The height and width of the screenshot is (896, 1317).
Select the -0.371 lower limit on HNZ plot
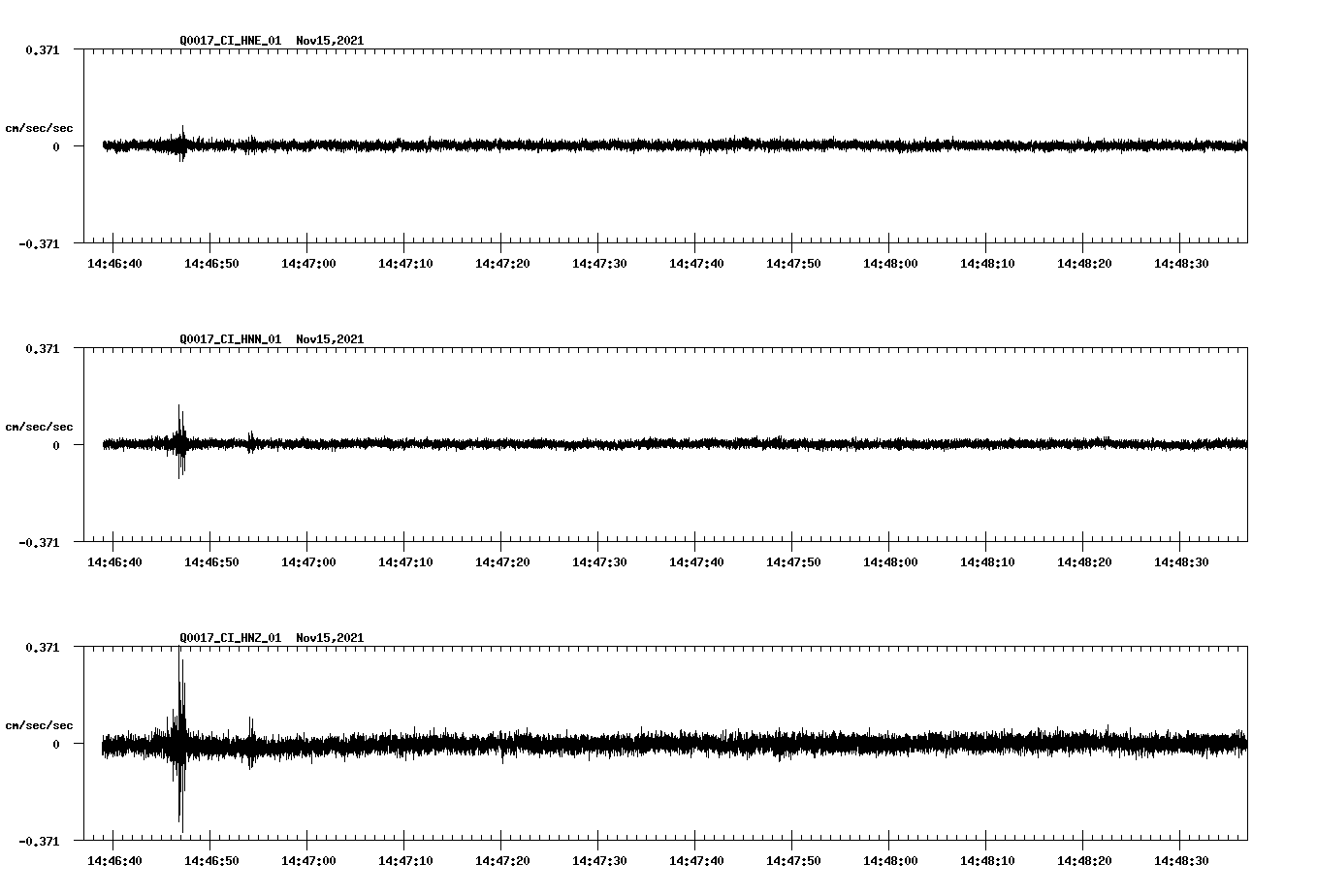pos(39,842)
